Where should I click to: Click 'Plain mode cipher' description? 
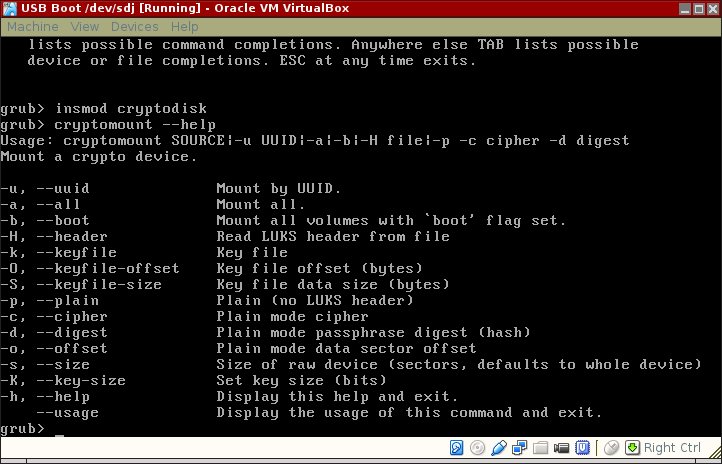[292, 317]
